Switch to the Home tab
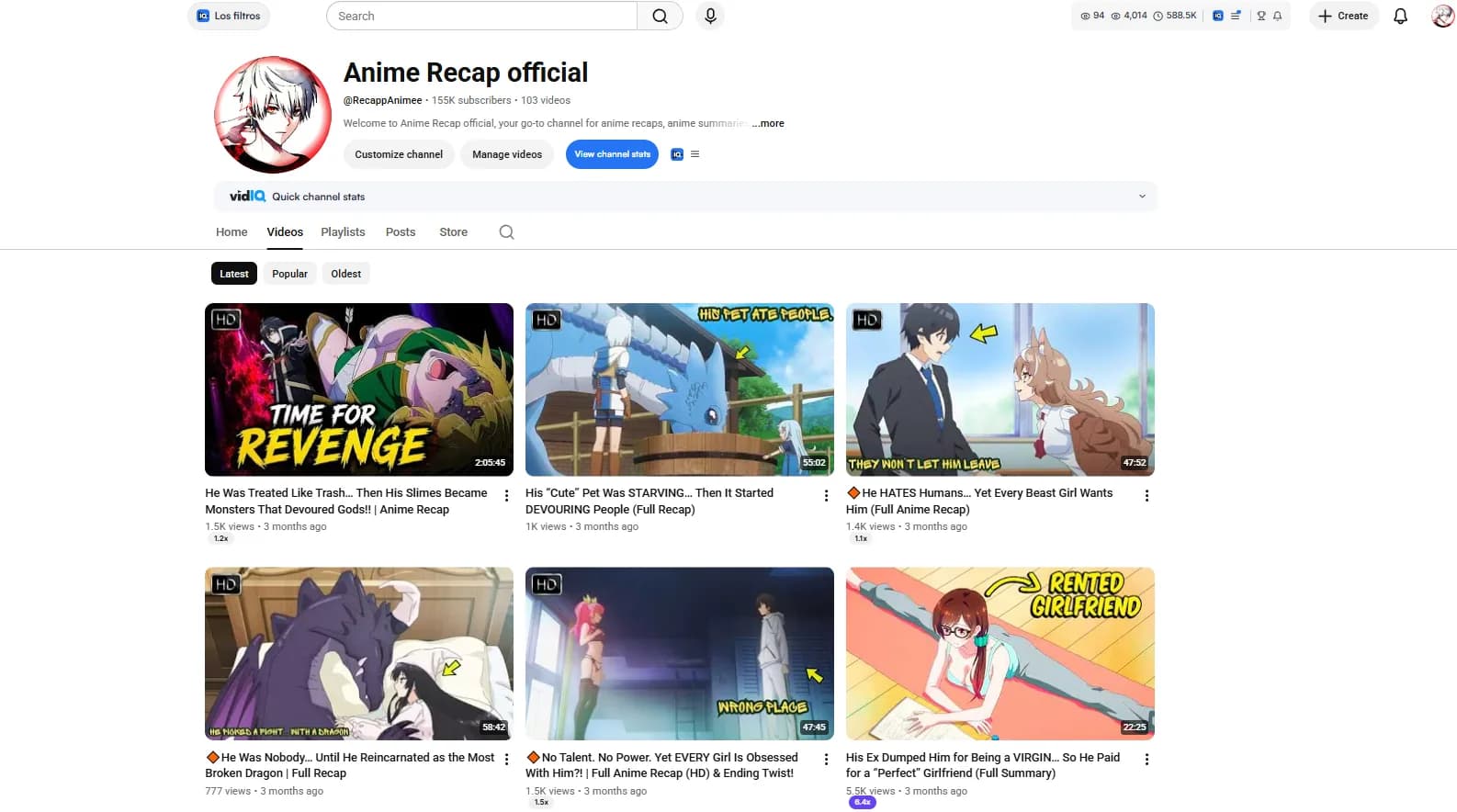 click(232, 232)
